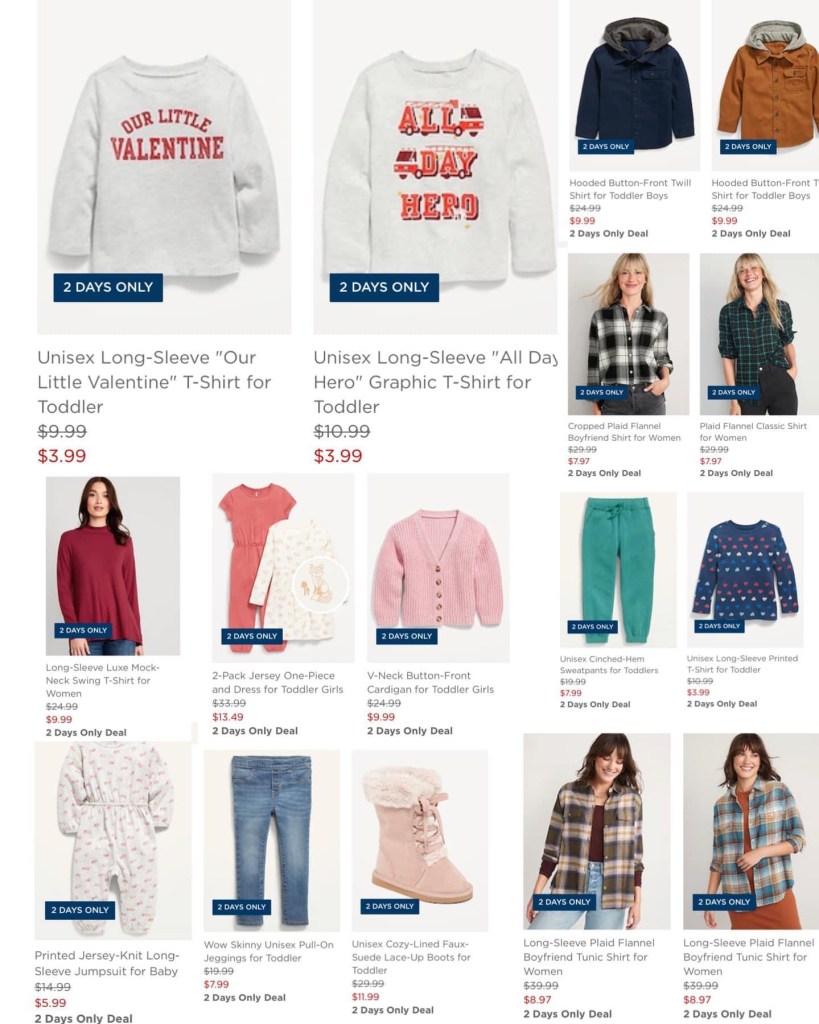Open the All Day Hero fire truck shirt image
Viewport: 819px width, 1024px height.
click(435, 167)
